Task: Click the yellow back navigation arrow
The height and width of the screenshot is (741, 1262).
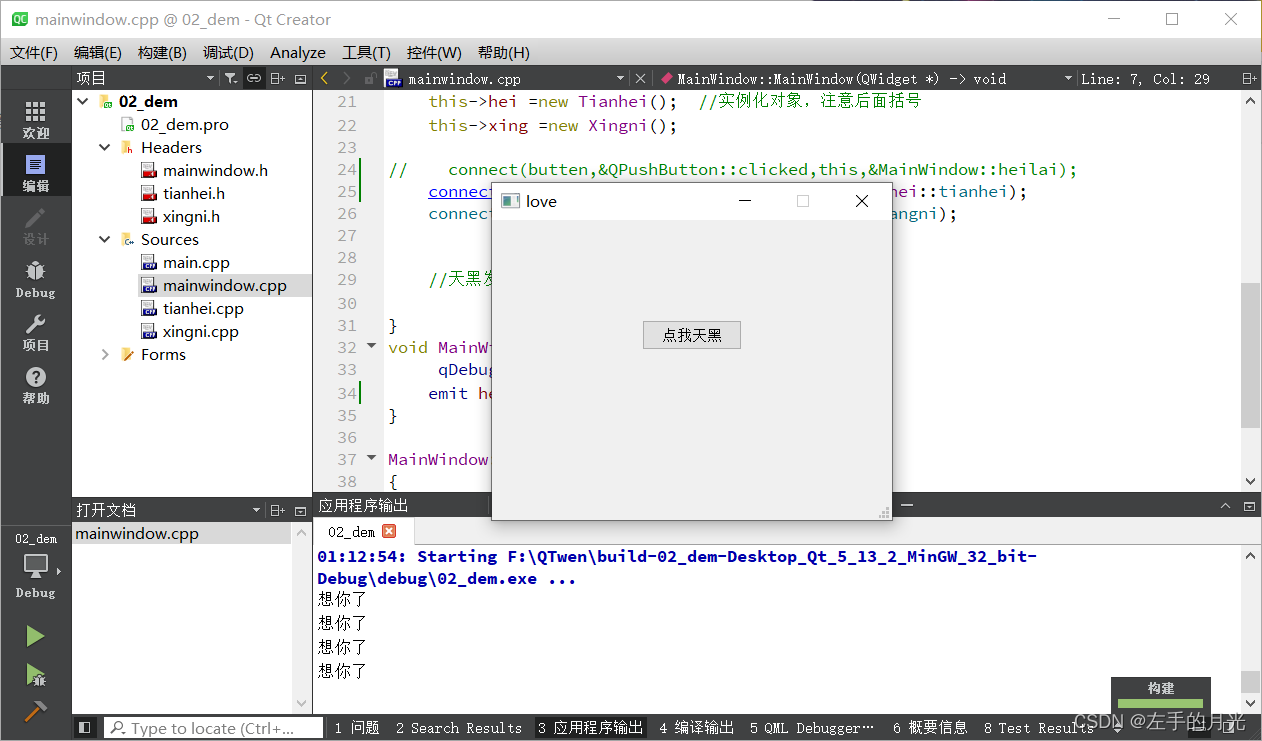Action: 324,78
